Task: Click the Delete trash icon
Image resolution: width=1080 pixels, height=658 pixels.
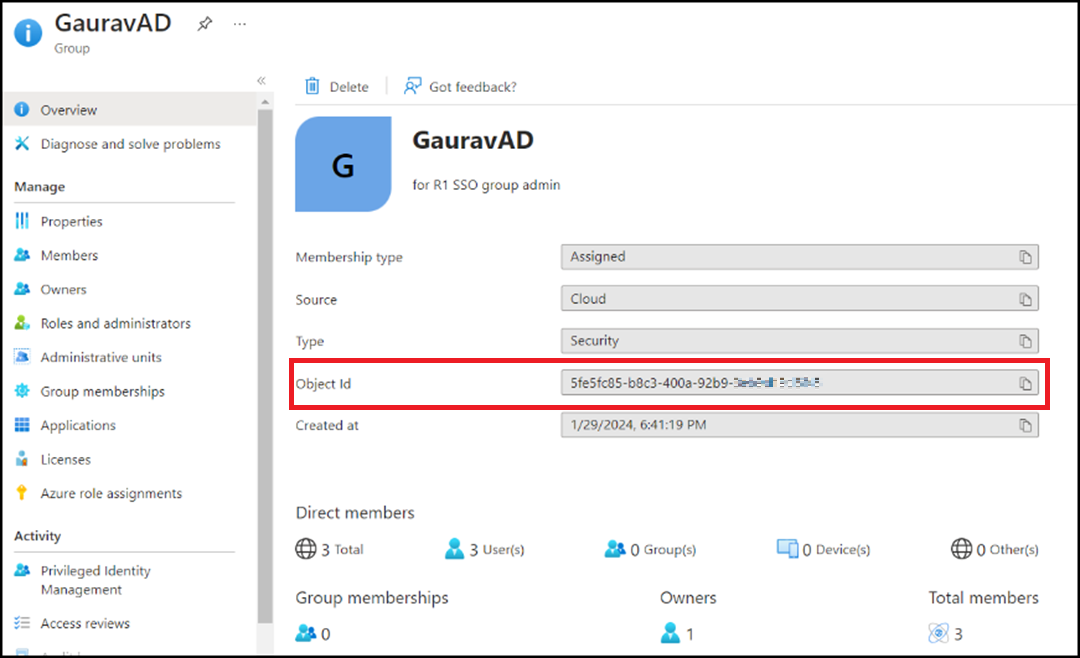Action: tap(312, 86)
